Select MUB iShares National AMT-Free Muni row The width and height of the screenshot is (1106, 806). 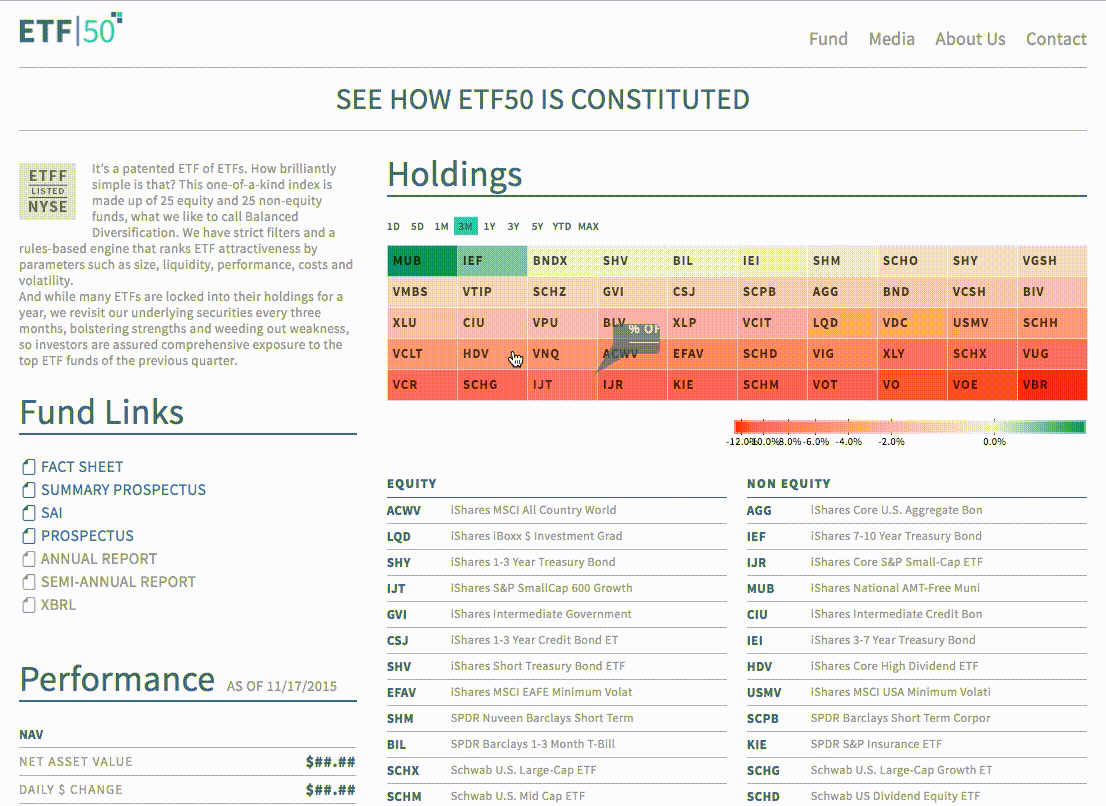[917, 589]
